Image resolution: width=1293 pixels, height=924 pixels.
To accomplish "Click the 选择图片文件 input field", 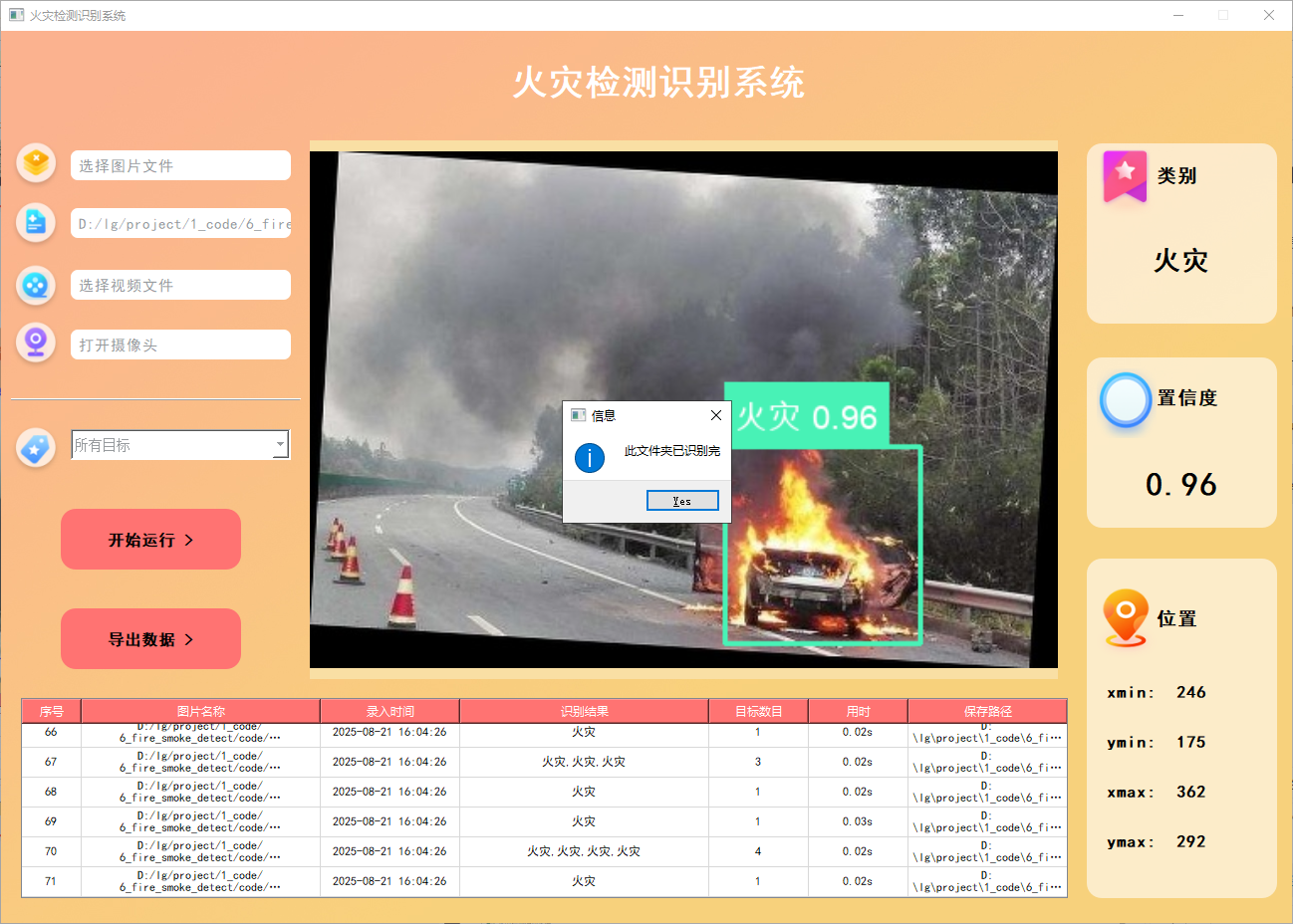I will click(x=180, y=165).
